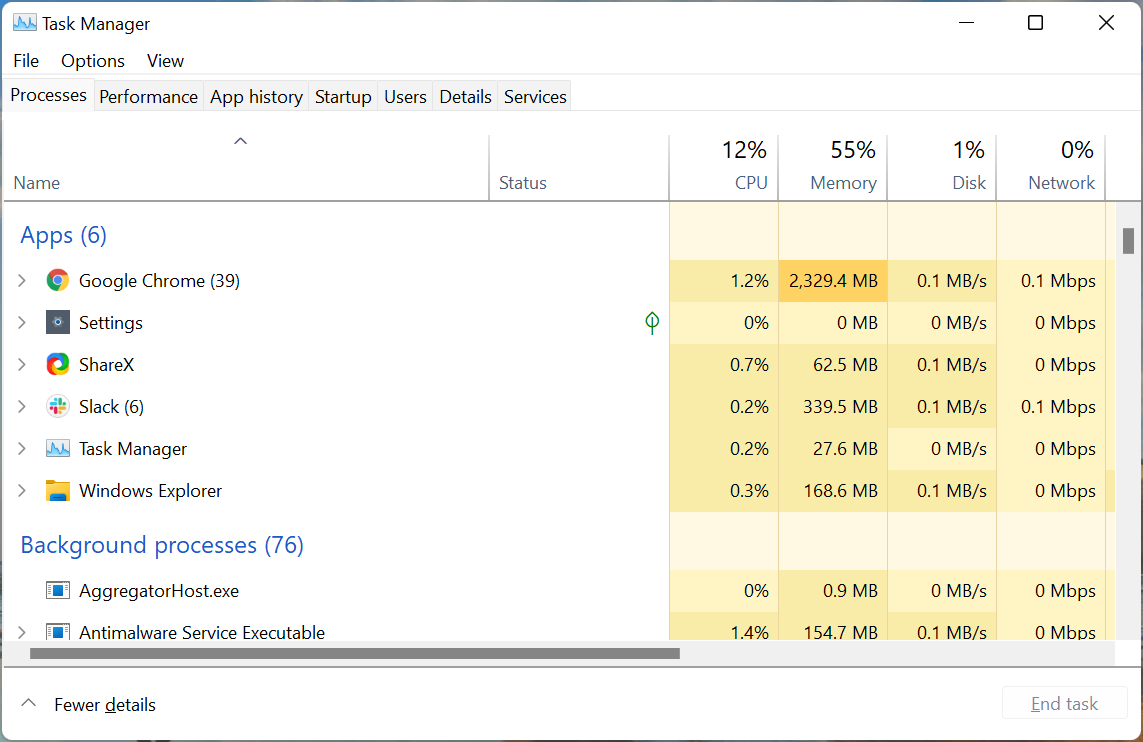The width and height of the screenshot is (1143, 742).
Task: Click the Settings gear icon in Apps list
Action: click(57, 322)
